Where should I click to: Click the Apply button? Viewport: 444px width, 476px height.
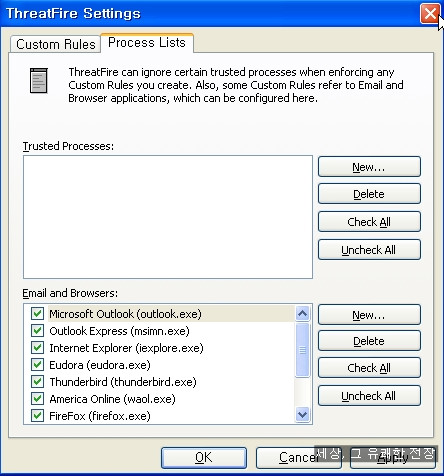[393, 458]
